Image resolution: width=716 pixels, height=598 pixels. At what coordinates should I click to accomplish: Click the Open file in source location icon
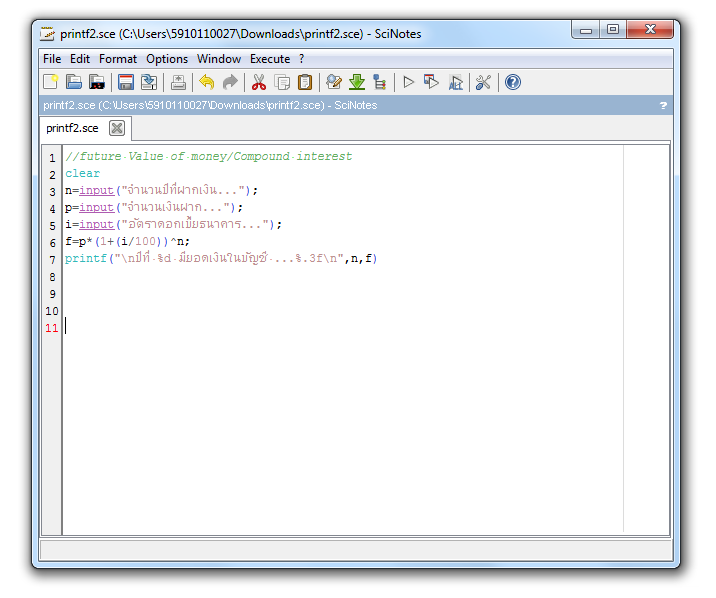pyautogui.click(x=97, y=82)
